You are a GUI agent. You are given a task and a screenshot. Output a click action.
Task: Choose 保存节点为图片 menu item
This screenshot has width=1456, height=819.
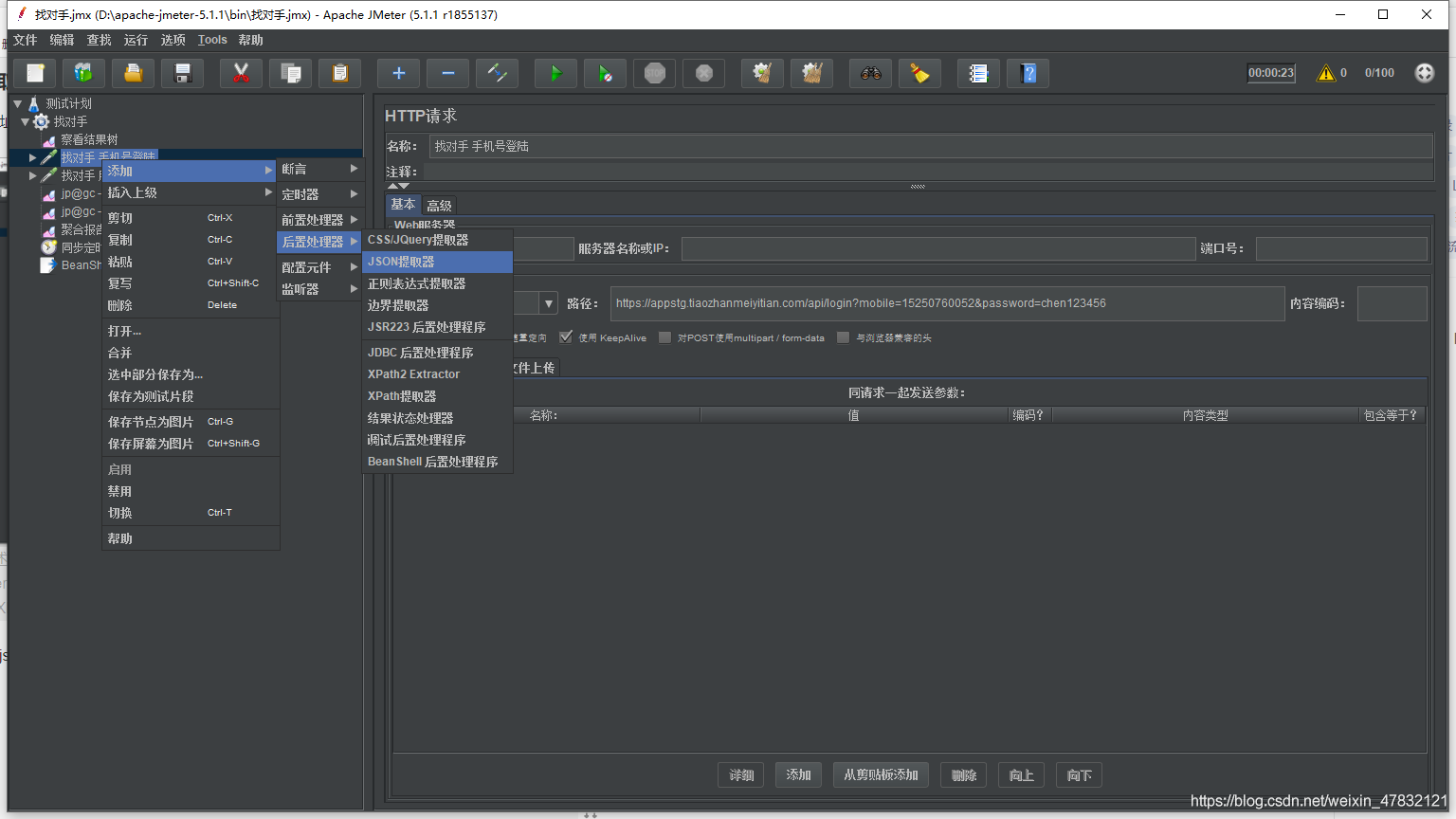click(x=190, y=422)
